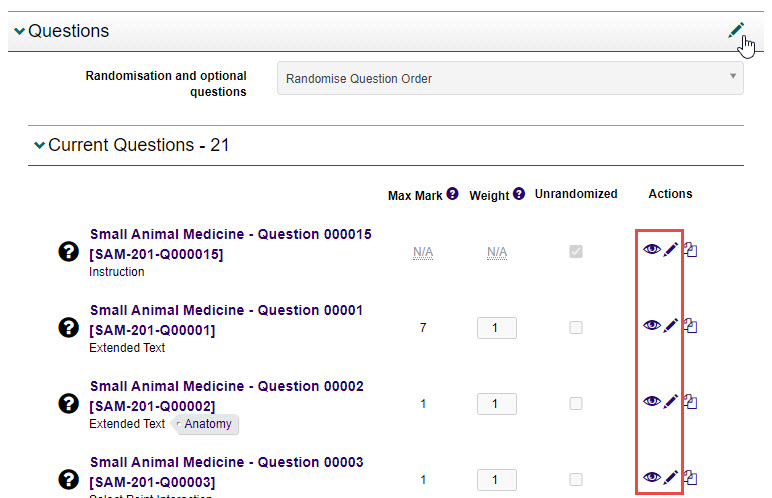Image resolution: width=772 pixels, height=498 pixels.
Task: Click the Max Mark help icon
Action: [452, 194]
